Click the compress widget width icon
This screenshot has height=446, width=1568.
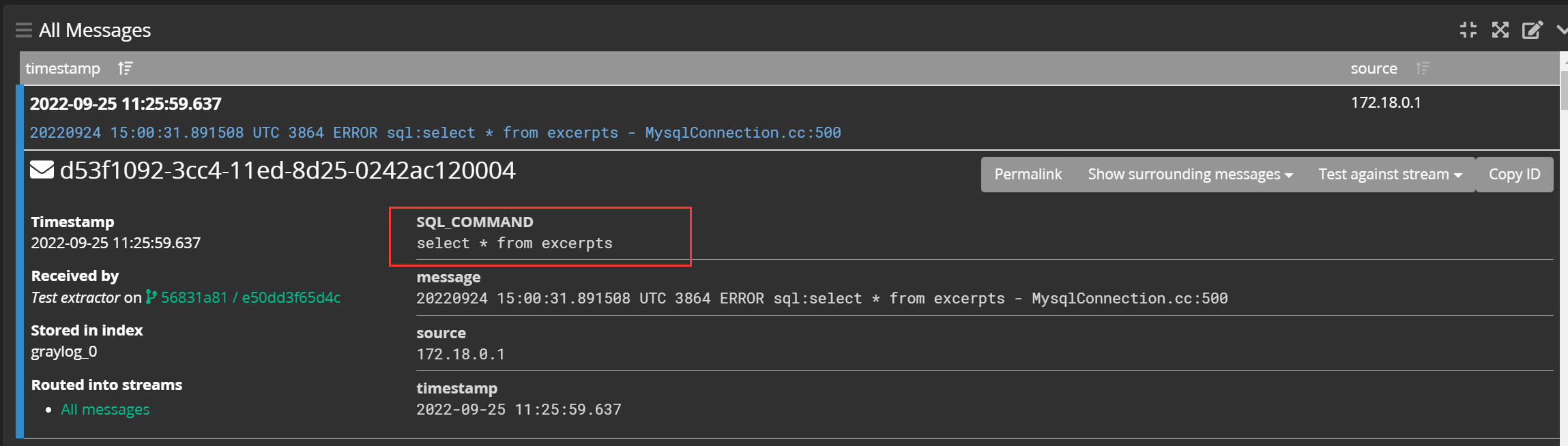[1468, 30]
